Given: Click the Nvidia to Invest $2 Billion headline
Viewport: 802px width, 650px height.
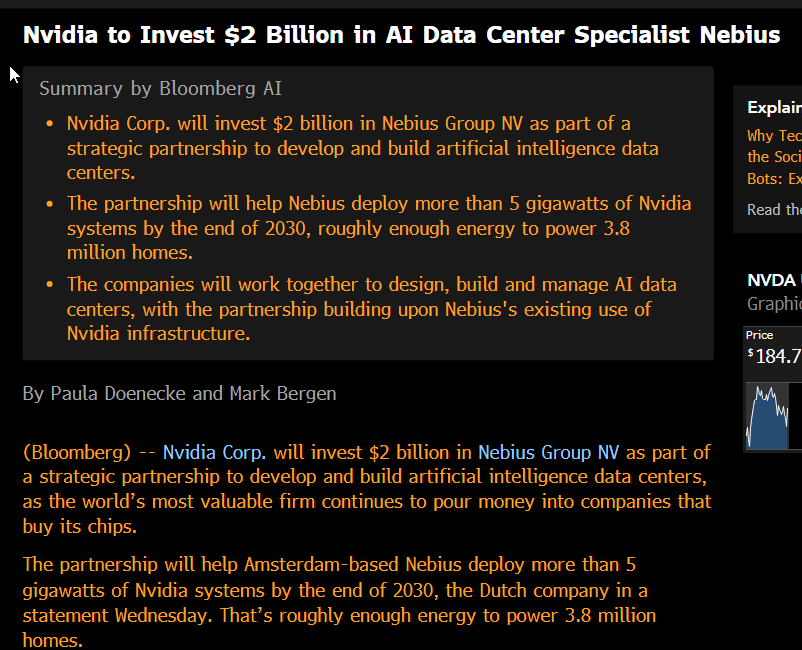Looking at the screenshot, I should [401, 35].
